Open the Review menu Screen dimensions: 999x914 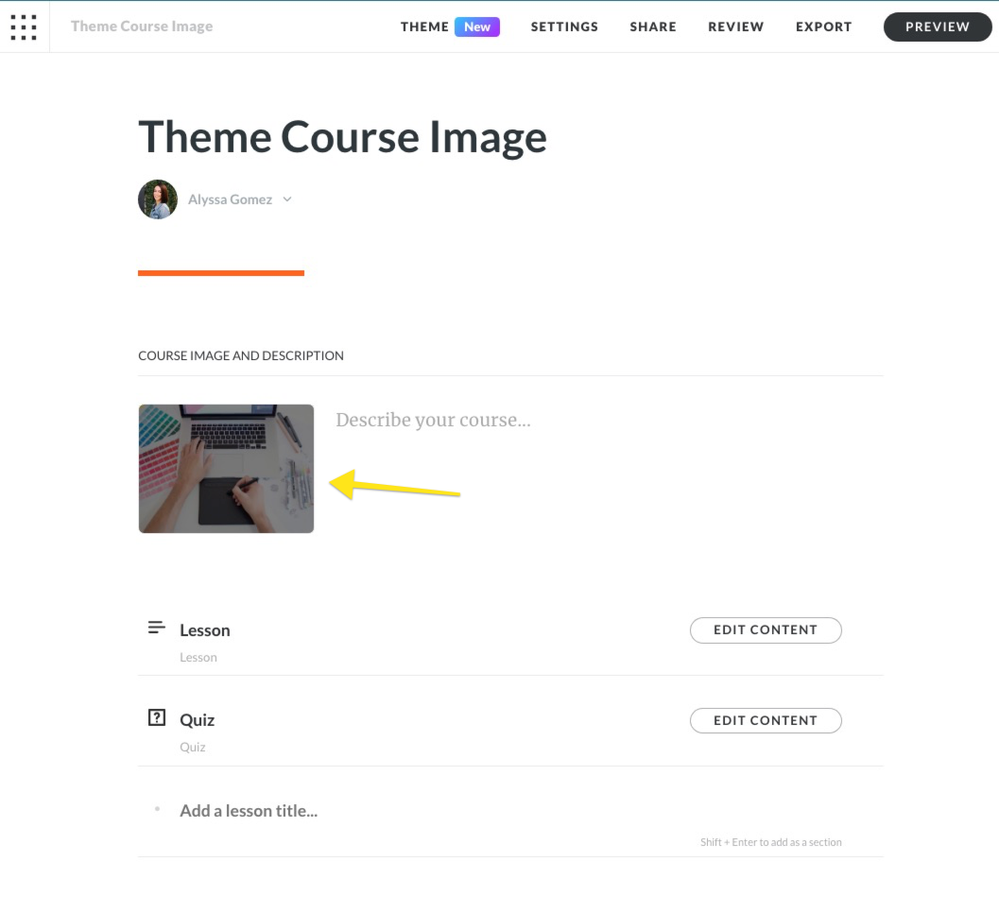coord(736,27)
